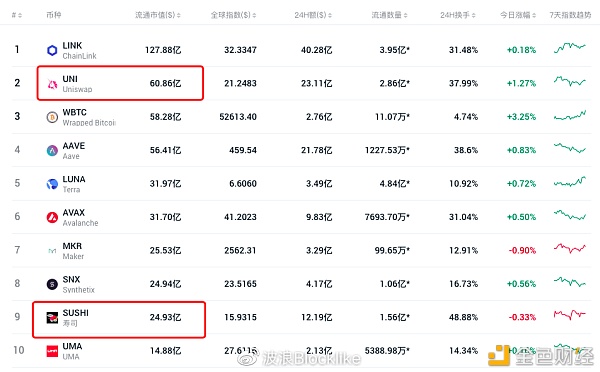Open the MKR Maker coin link

72,251
